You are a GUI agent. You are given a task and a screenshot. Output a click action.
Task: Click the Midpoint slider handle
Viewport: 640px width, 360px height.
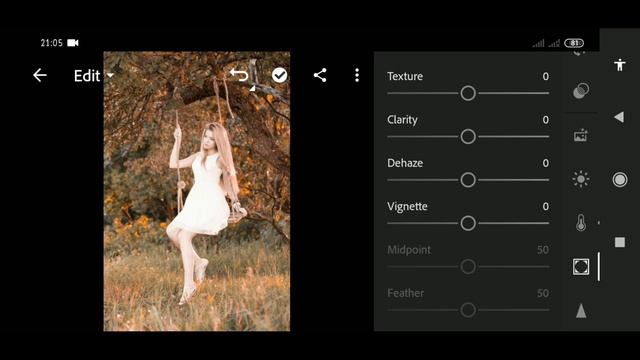tap(468, 267)
